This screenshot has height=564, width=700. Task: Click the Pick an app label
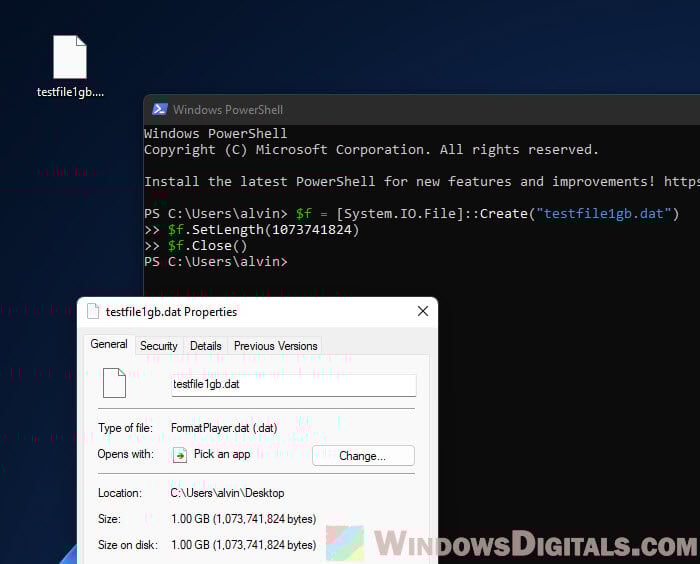222,454
